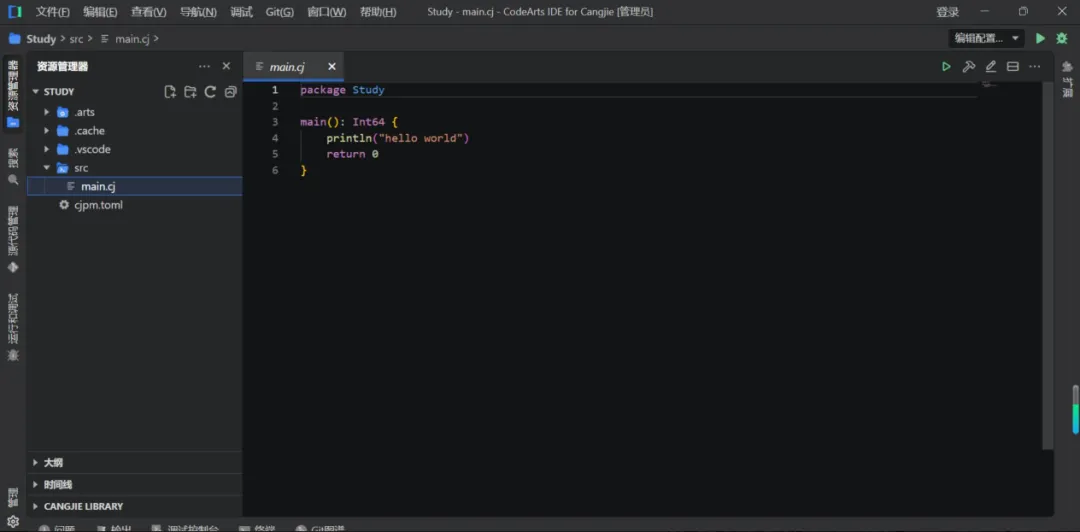This screenshot has height=532, width=1080.
Task: Click the main(): Int64 code line
Action: (x=349, y=122)
